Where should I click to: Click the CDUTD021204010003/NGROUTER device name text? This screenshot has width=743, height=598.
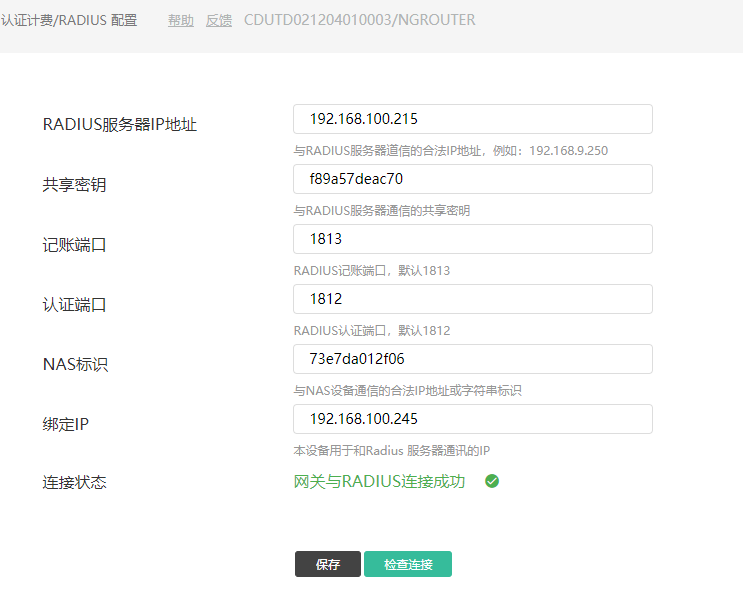pyautogui.click(x=359, y=20)
